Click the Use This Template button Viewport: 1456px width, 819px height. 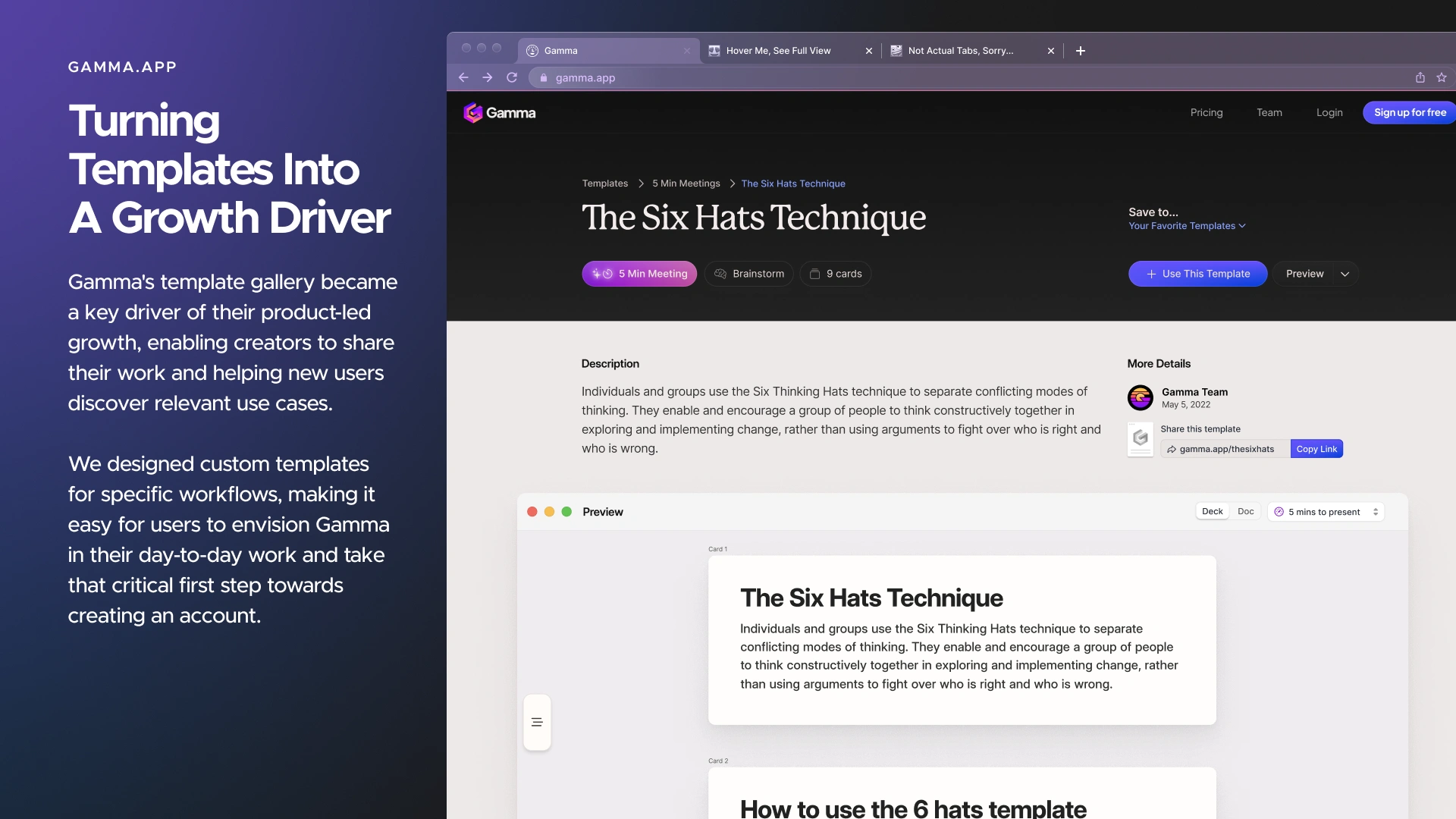coord(1198,274)
